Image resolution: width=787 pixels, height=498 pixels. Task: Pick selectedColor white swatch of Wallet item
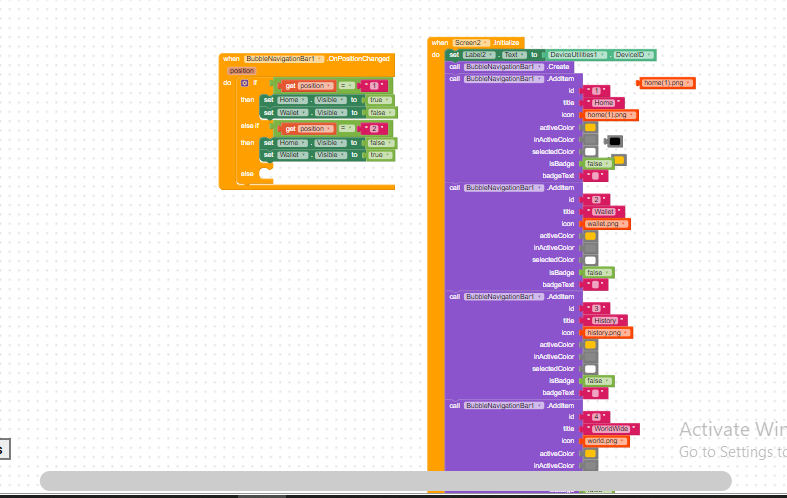pyautogui.click(x=590, y=260)
